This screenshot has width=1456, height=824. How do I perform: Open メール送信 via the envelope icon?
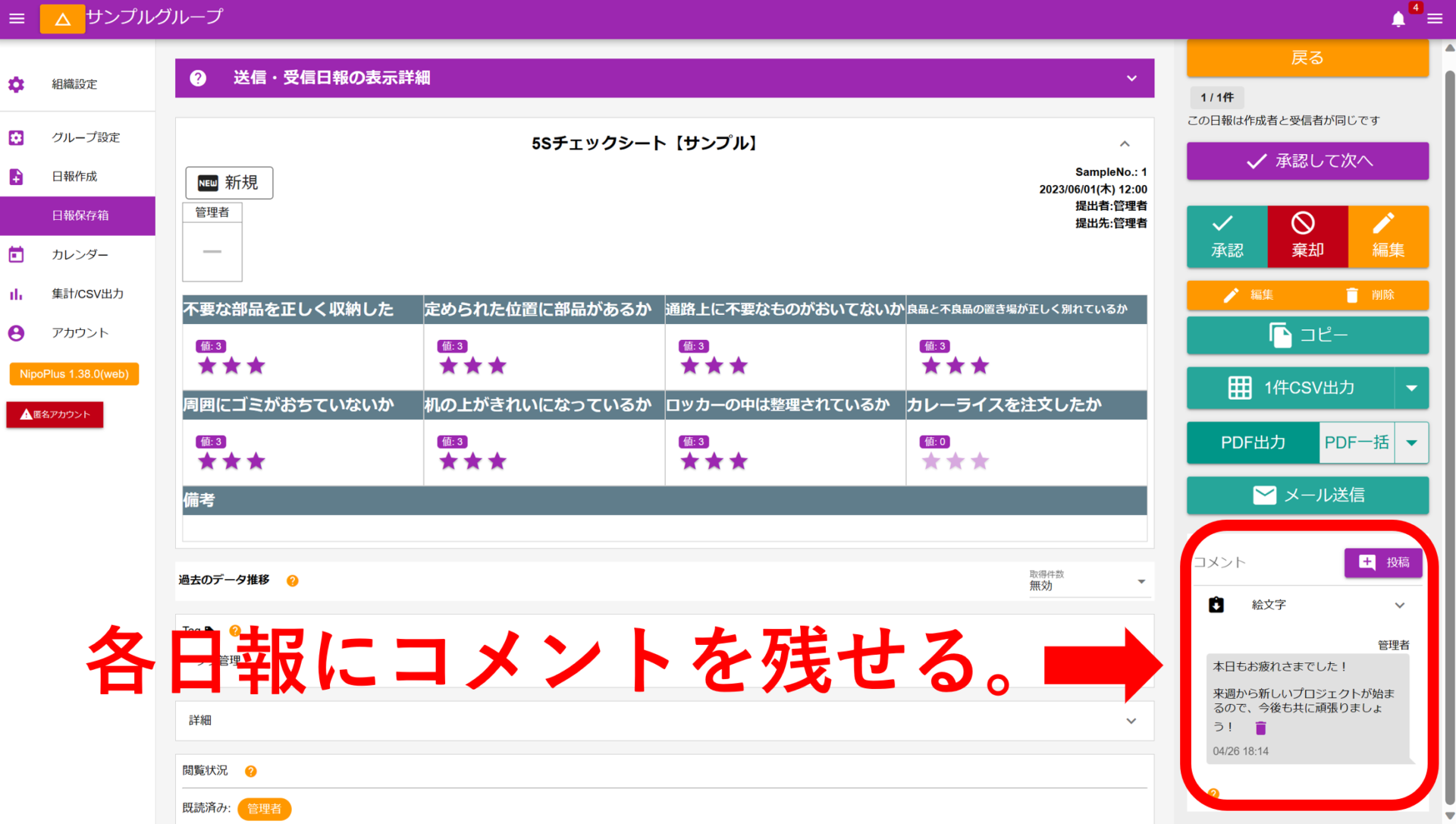pyautogui.click(x=1263, y=495)
